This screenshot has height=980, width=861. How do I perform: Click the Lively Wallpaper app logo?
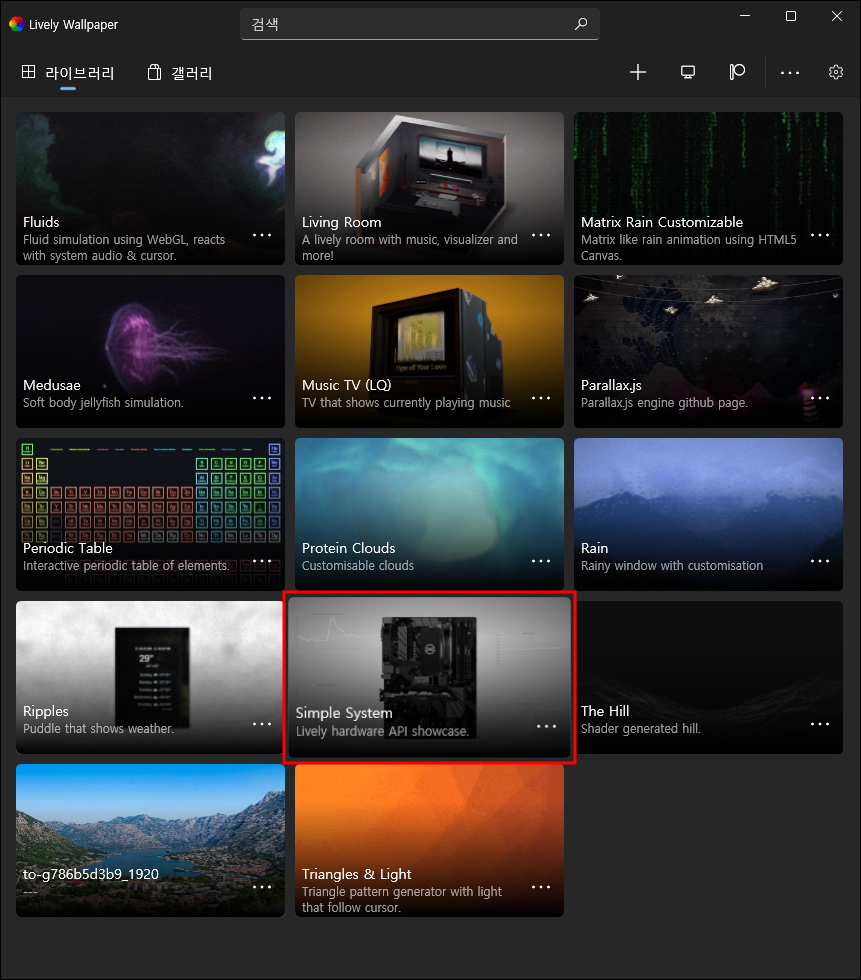tap(17, 24)
